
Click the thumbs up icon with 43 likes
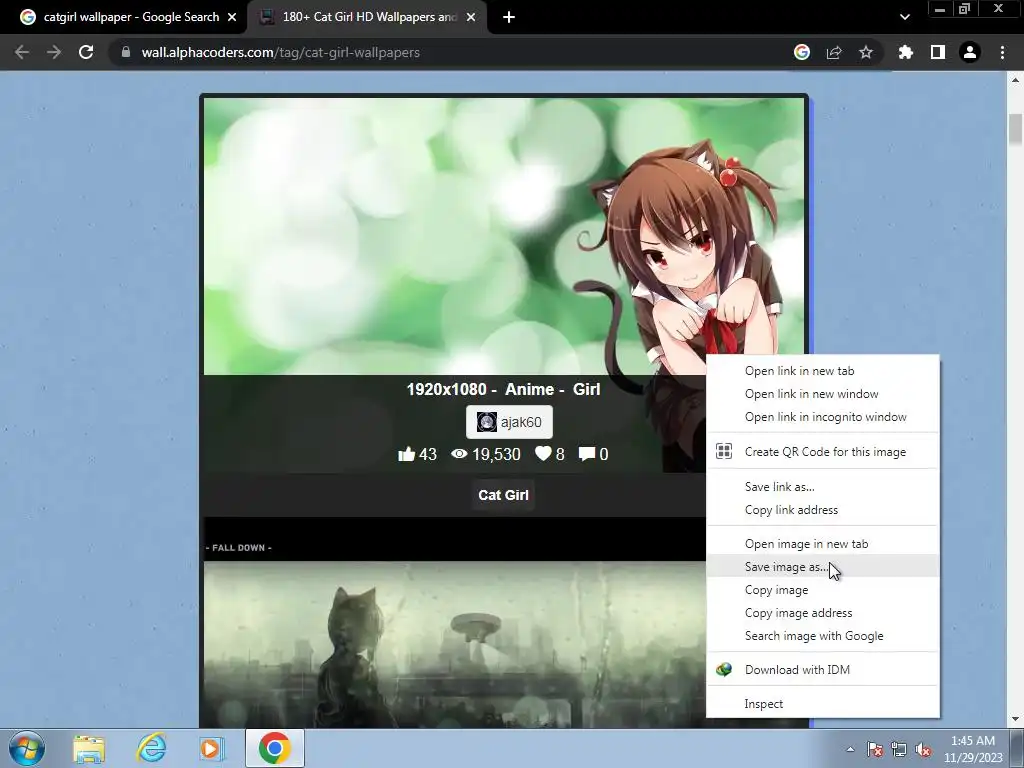click(x=406, y=454)
